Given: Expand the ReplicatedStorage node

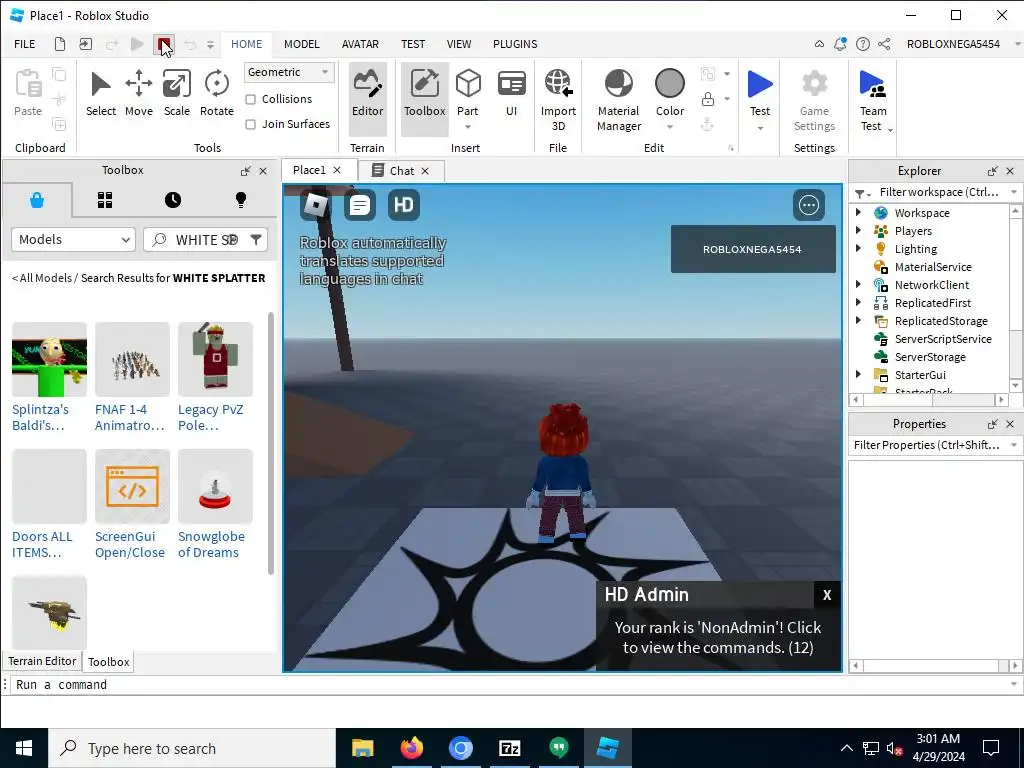Looking at the screenshot, I should [858, 320].
